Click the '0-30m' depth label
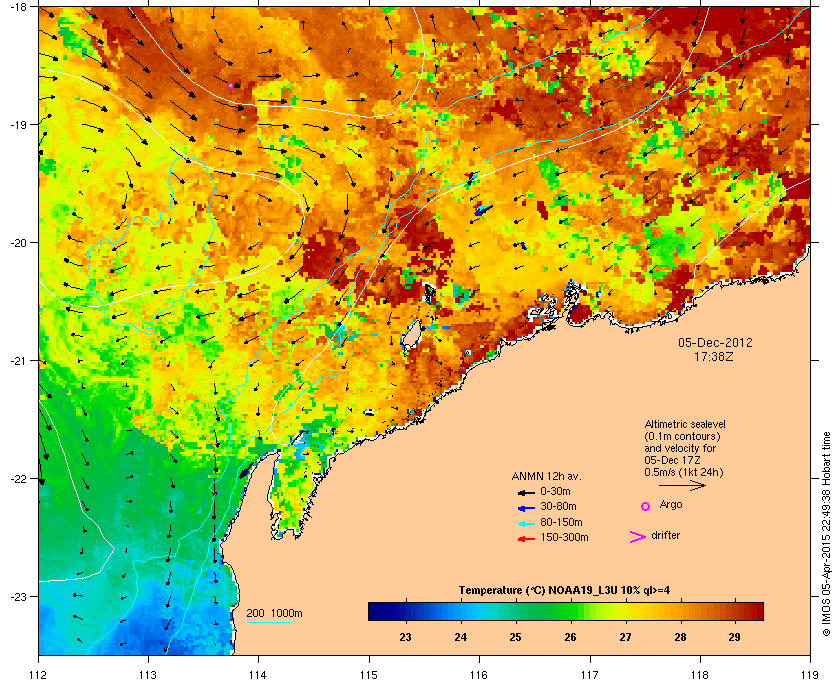The height and width of the screenshot is (680, 840). pyautogui.click(x=556, y=491)
